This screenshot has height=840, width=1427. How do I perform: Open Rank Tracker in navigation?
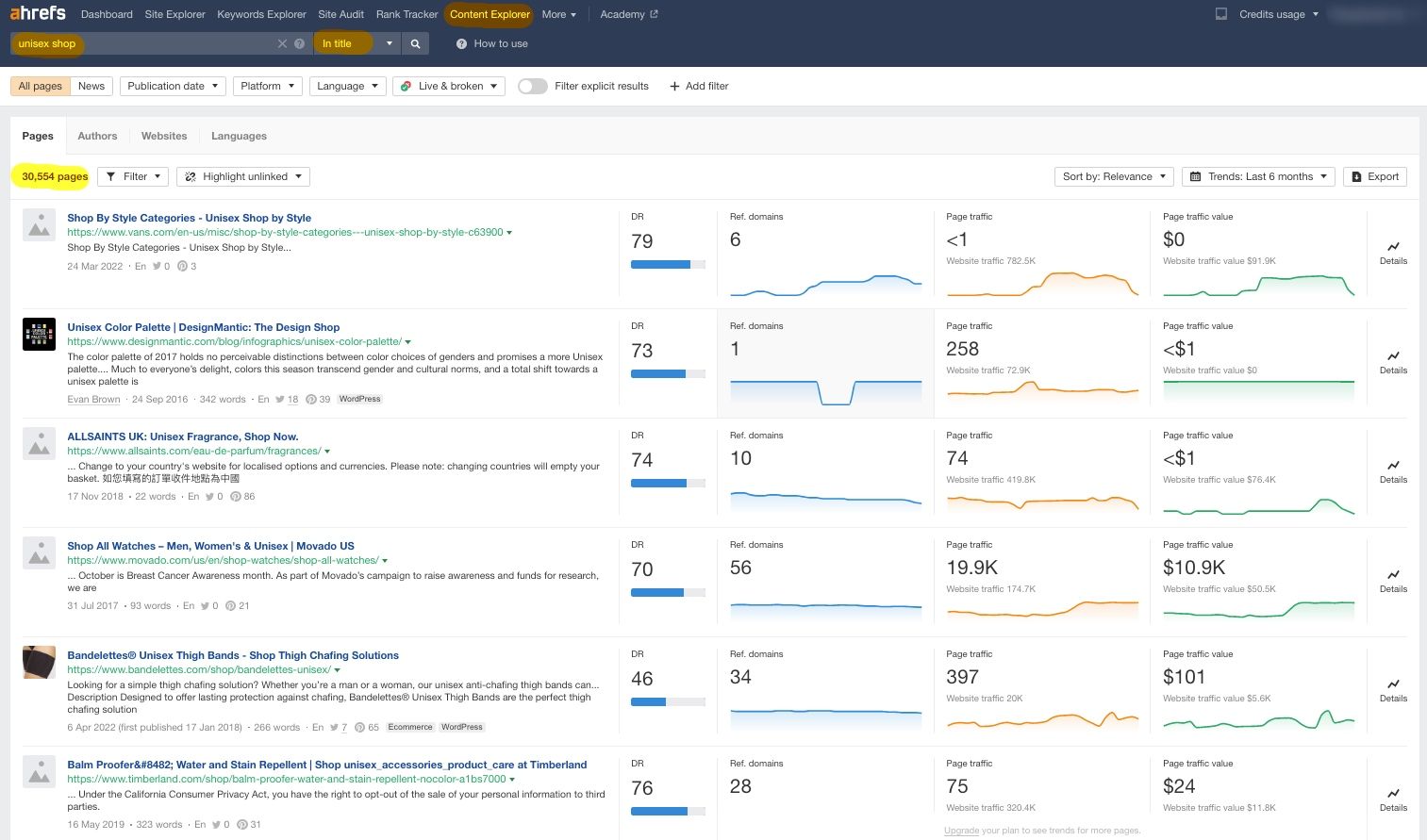pos(407,14)
